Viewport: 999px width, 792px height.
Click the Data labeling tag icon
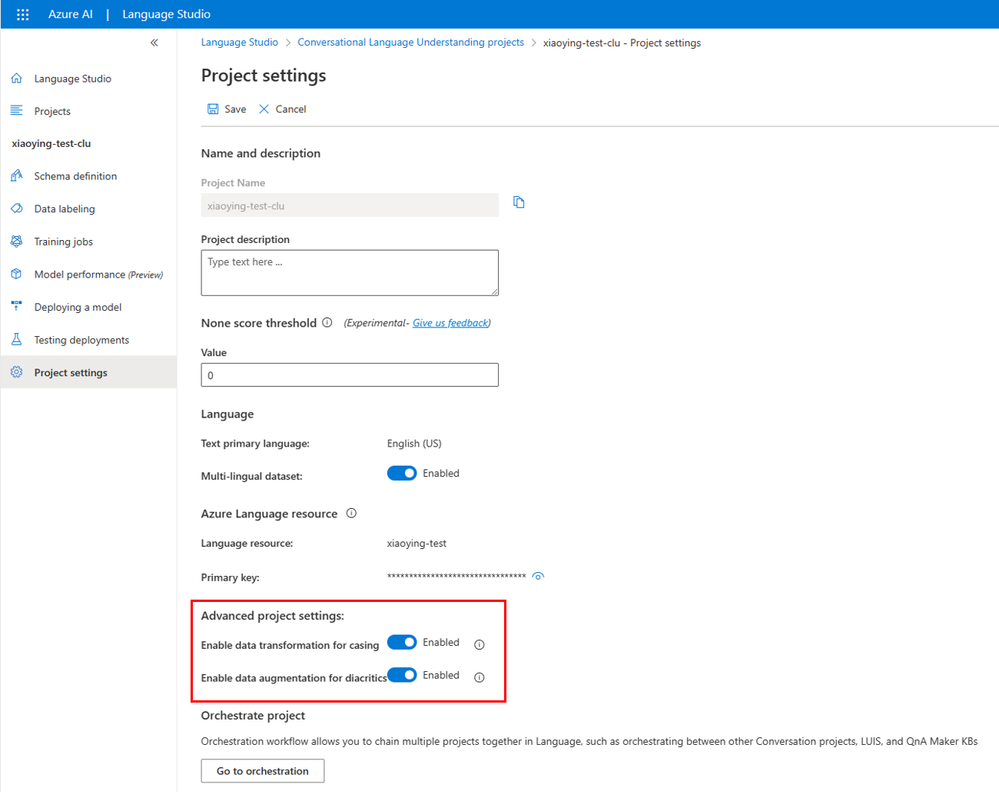coord(17,208)
